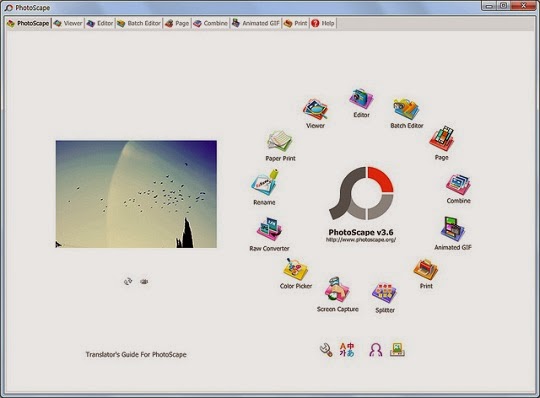
Task: Open settings wrench icon at bottom
Action: point(326,350)
